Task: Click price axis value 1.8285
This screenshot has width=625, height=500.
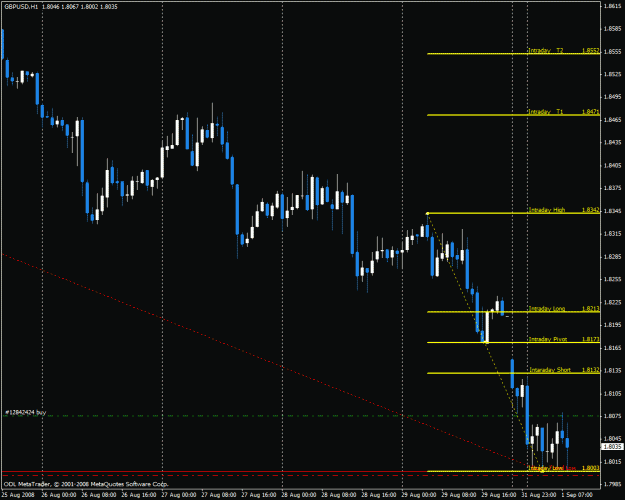Action: [x=612, y=257]
